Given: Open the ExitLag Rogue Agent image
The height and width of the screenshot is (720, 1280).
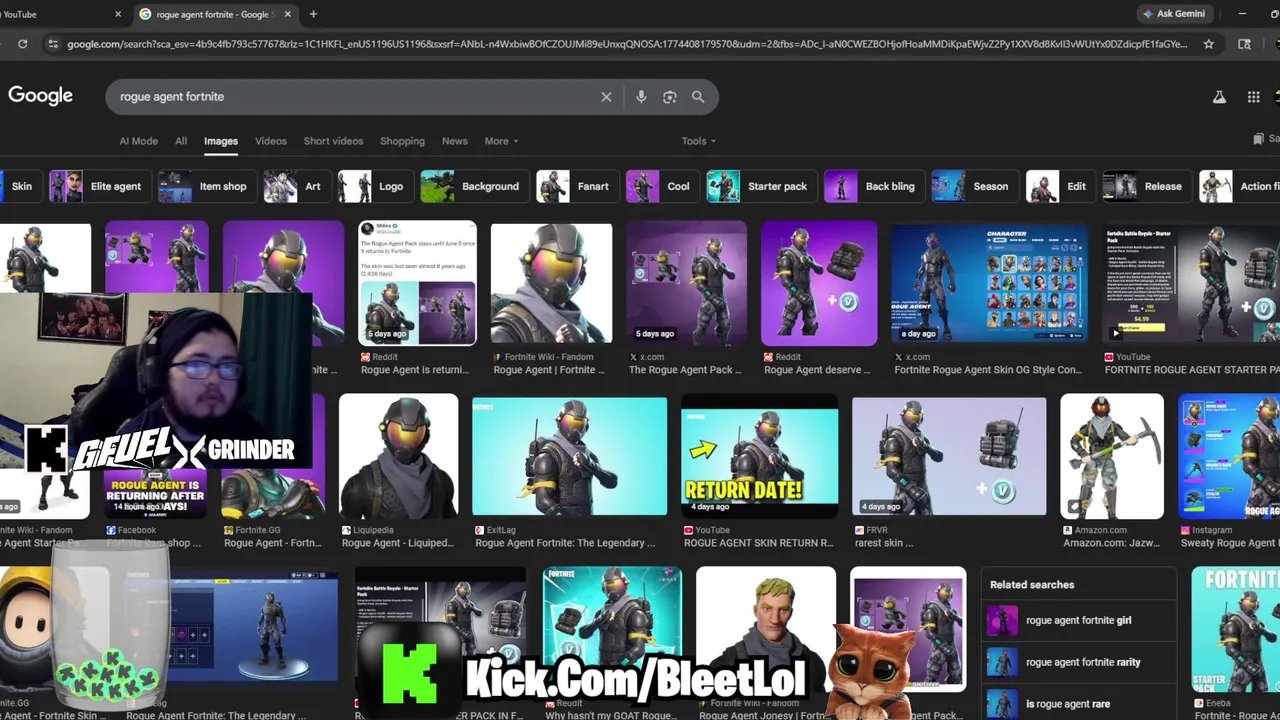Looking at the screenshot, I should coord(570,456).
